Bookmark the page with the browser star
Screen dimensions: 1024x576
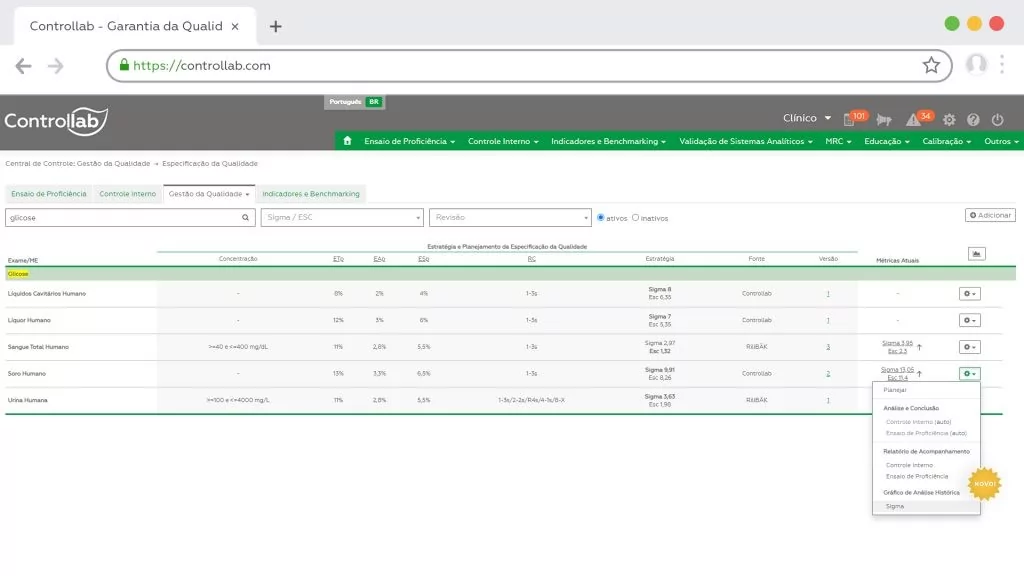pyautogui.click(x=932, y=64)
